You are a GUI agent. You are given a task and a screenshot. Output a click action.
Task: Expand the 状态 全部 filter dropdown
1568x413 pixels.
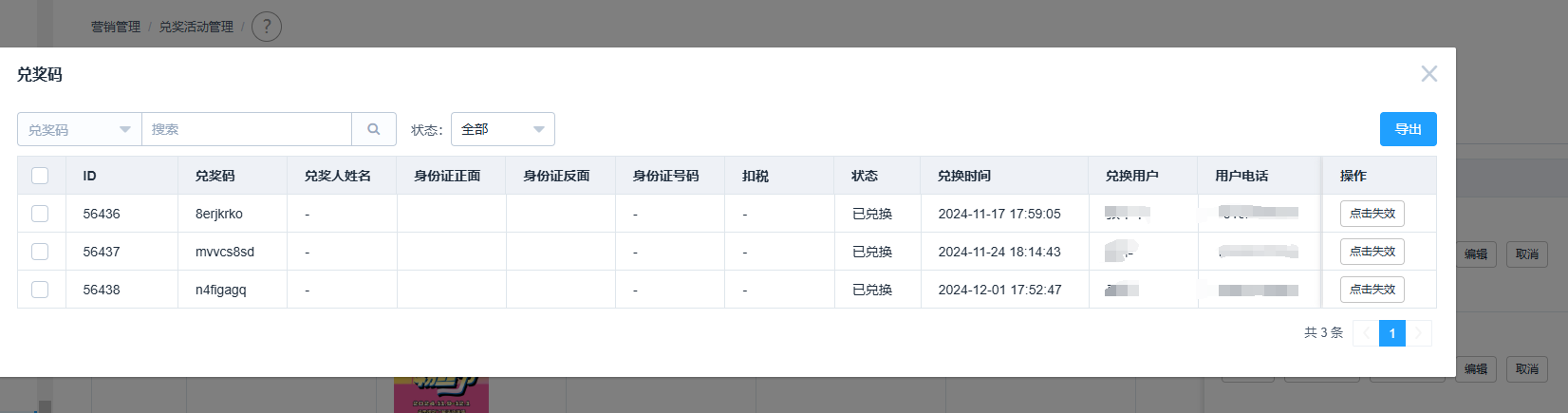tap(503, 129)
